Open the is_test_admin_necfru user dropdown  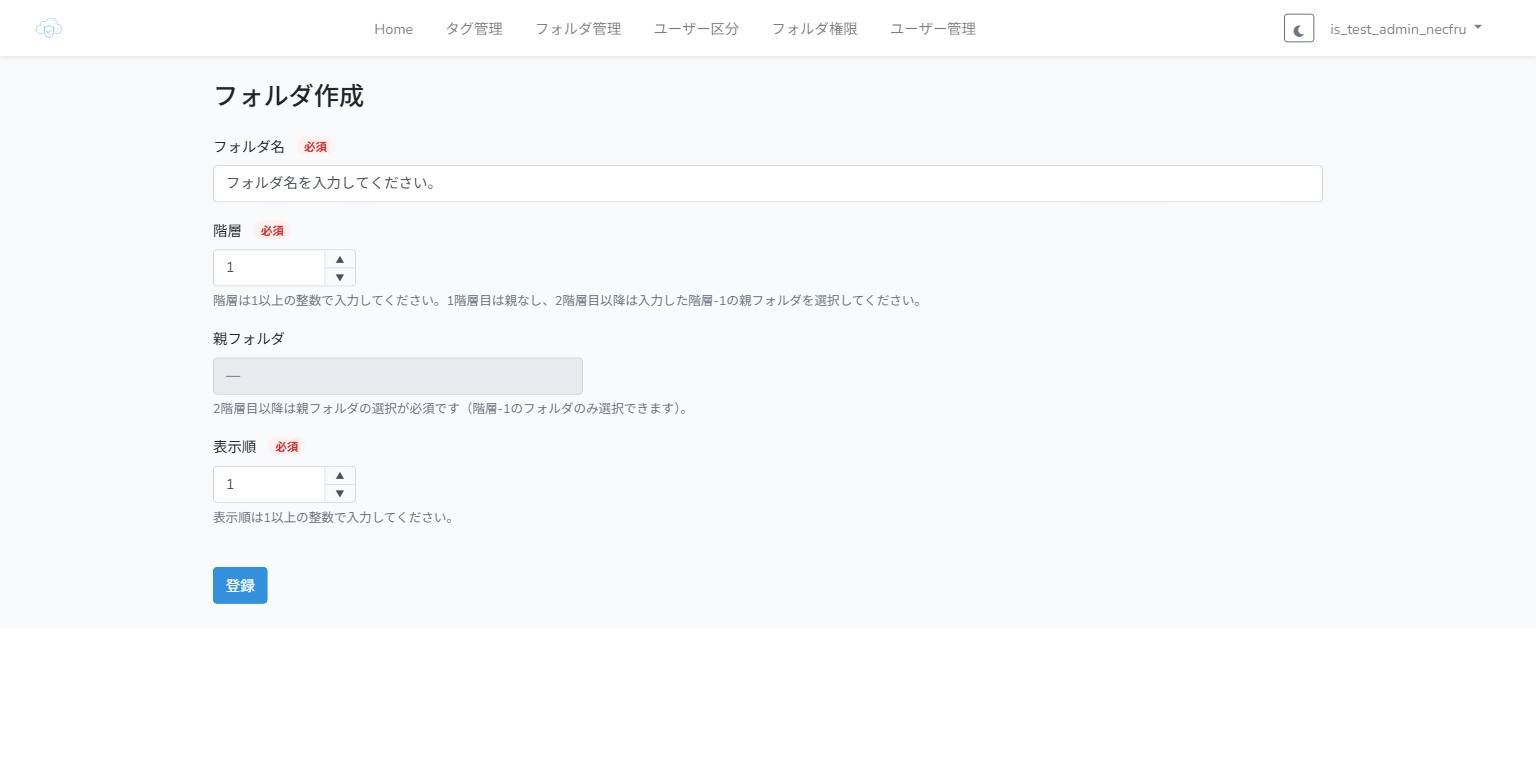1405,29
